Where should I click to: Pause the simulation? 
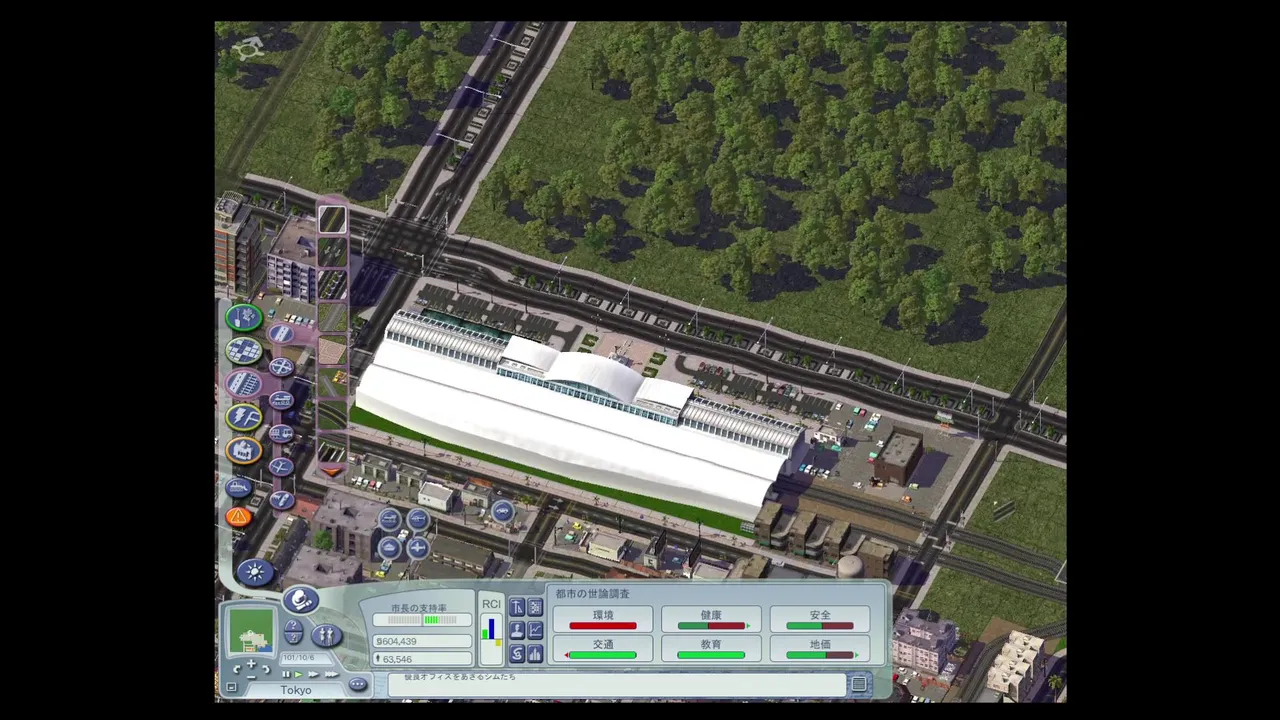[x=285, y=674]
